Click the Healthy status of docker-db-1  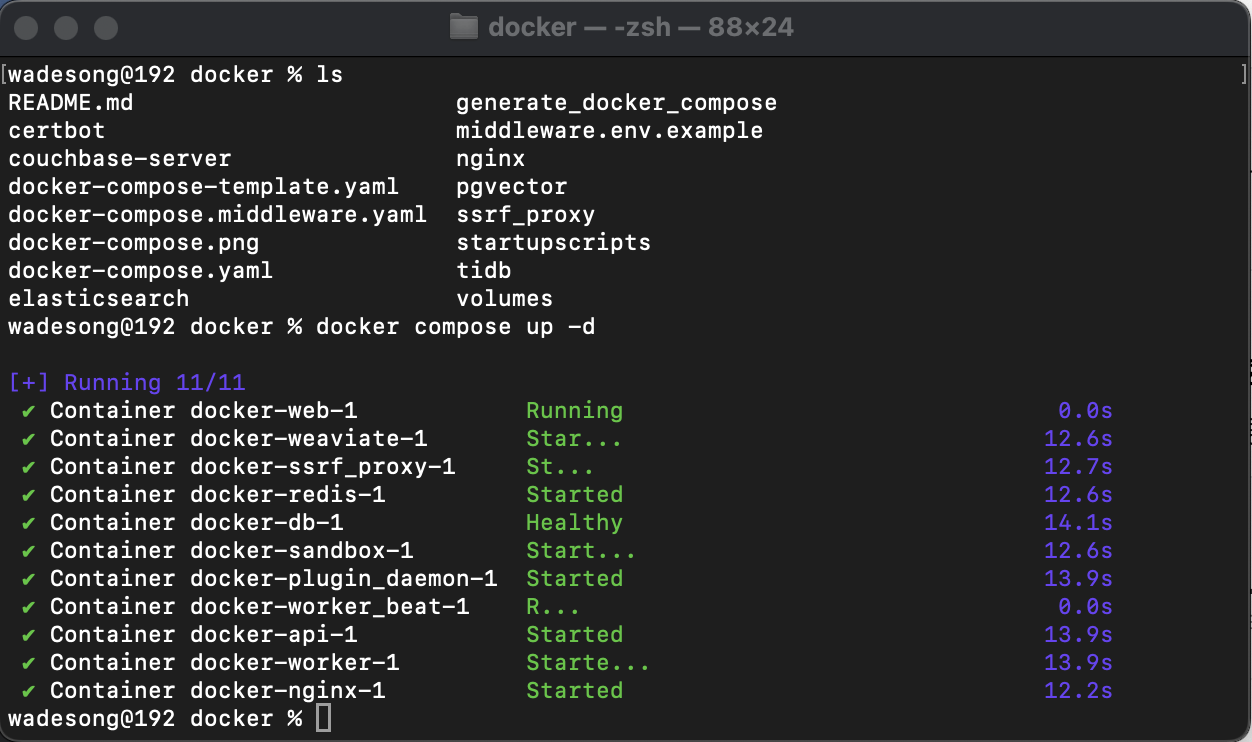pyautogui.click(x=575, y=523)
